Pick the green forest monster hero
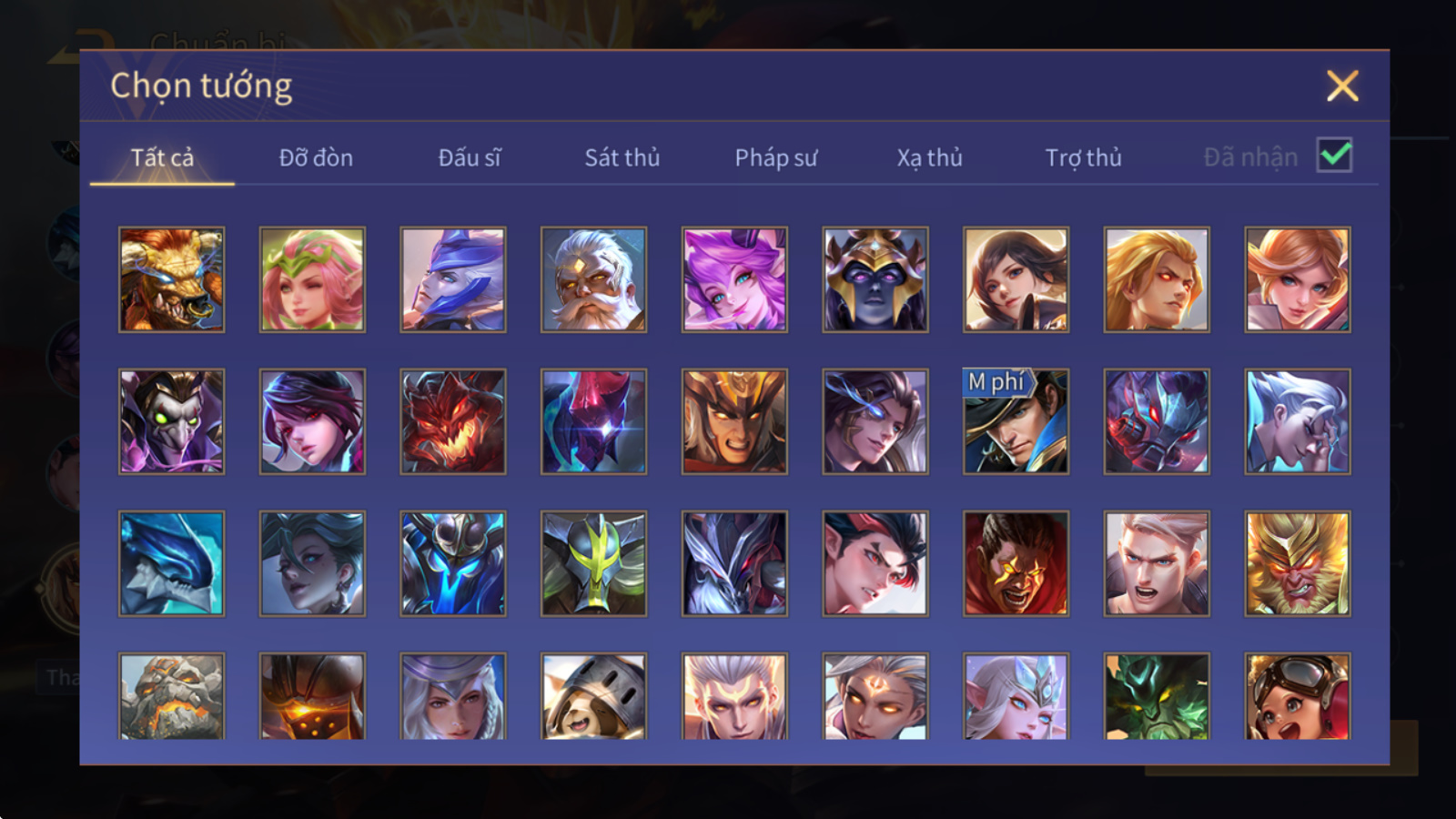Screen dimensions: 1456x819 (1157, 696)
